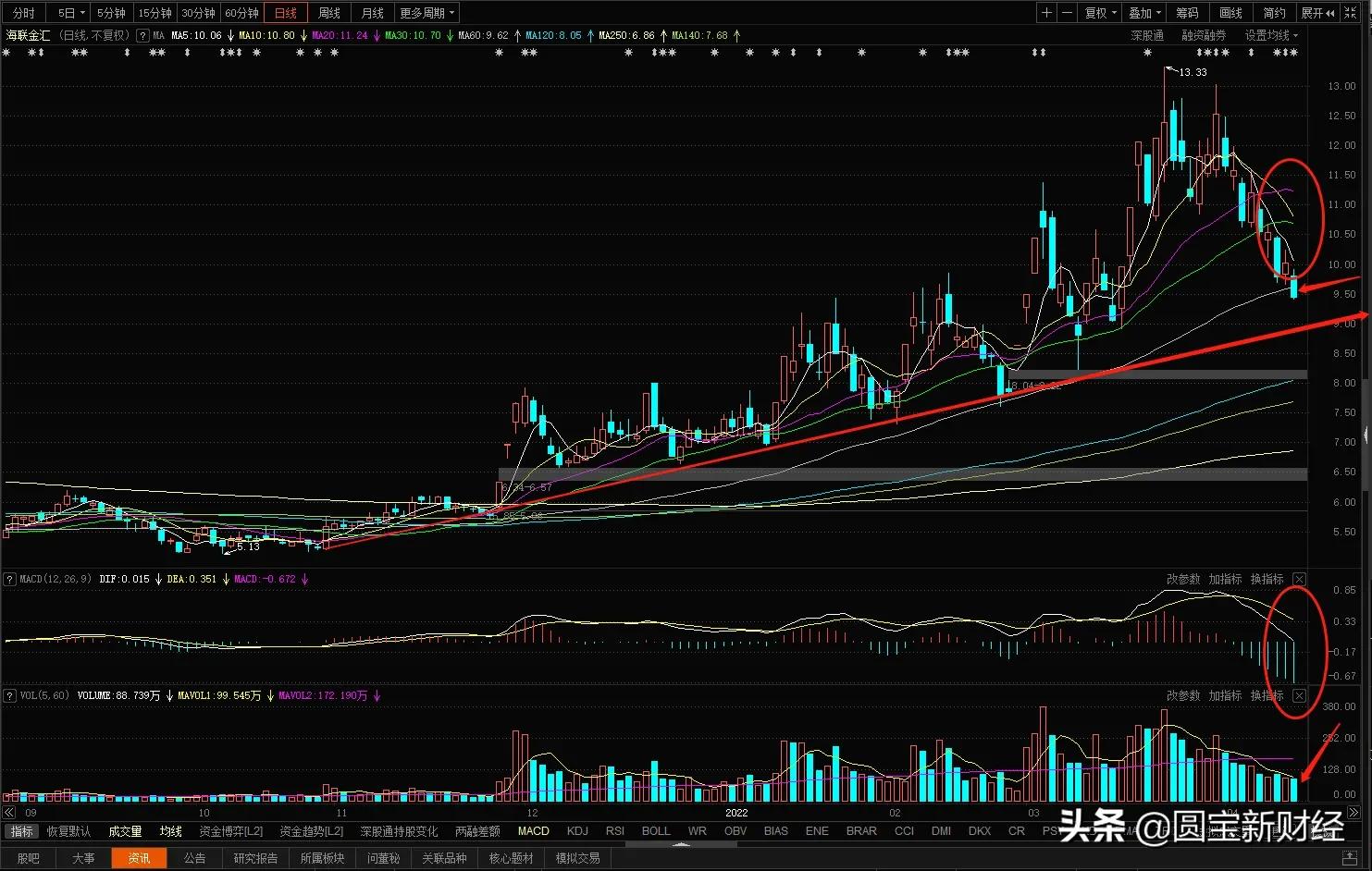Viewport: 1372px width, 871px height.
Task: Open the 5日 period dropdown
Action: [x=70, y=13]
